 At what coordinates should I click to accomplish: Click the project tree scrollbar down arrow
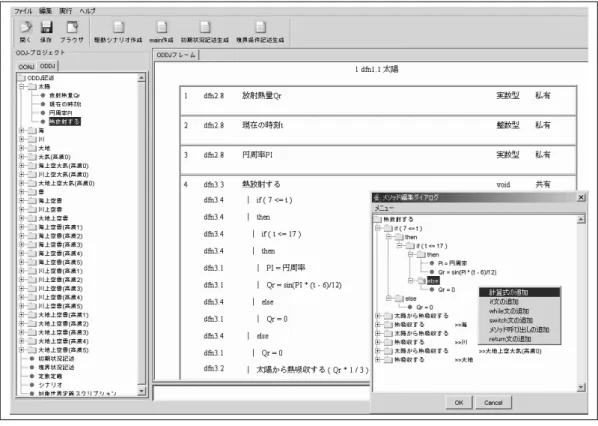tap(141, 391)
